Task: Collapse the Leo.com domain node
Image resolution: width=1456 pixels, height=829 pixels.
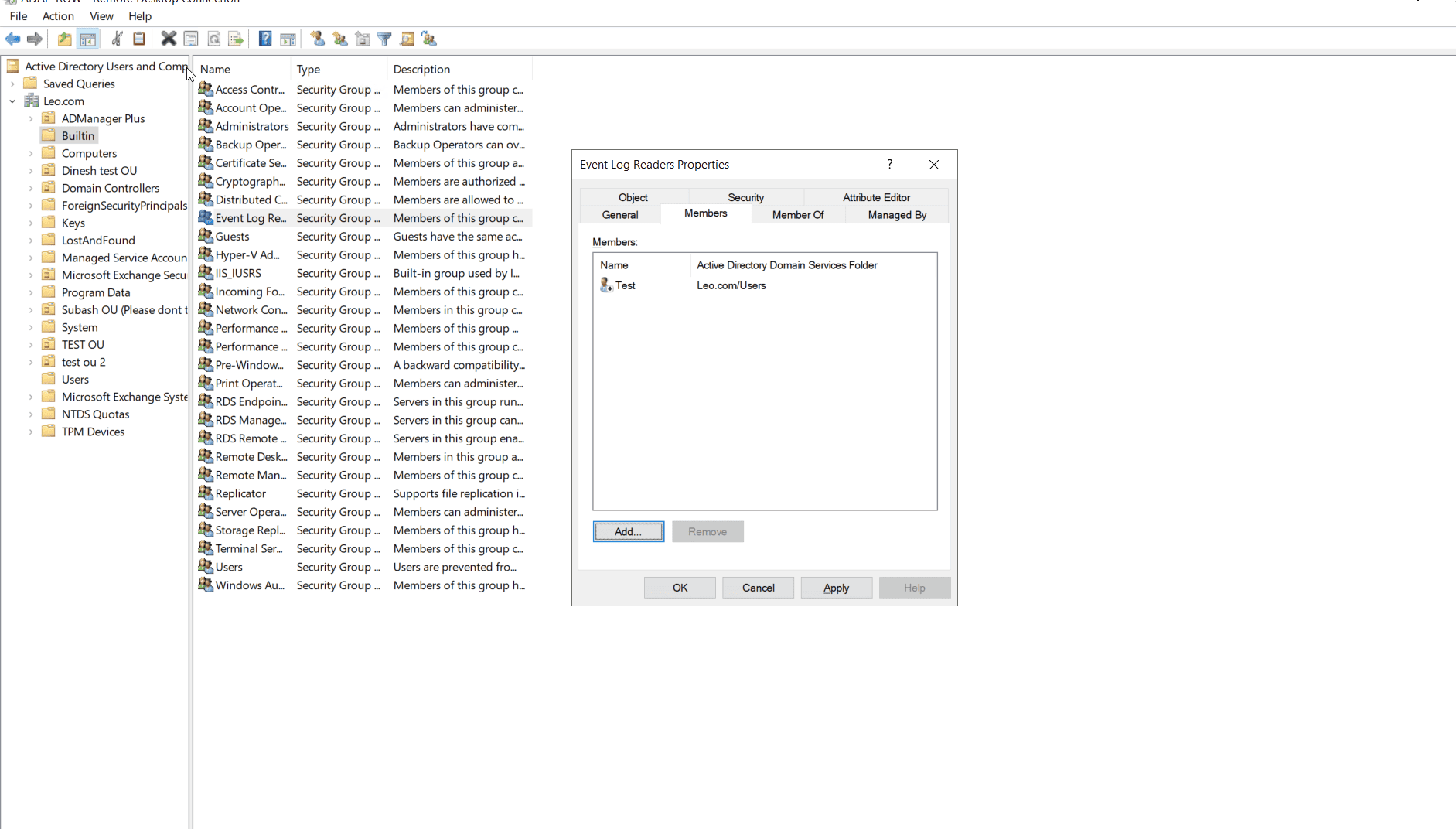Action: (12, 101)
